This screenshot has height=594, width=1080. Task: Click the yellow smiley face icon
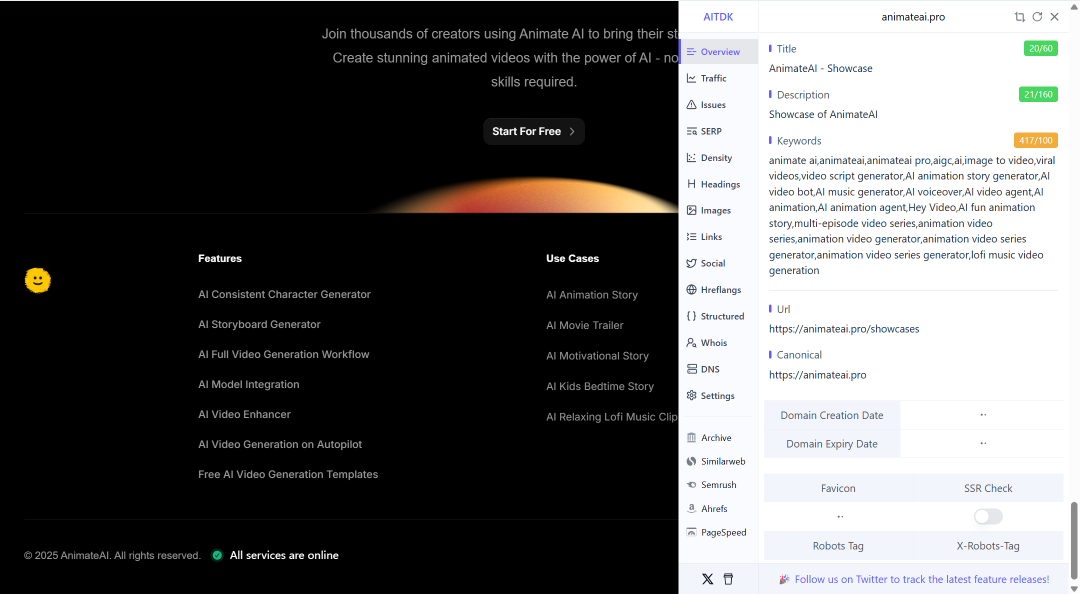[38, 280]
